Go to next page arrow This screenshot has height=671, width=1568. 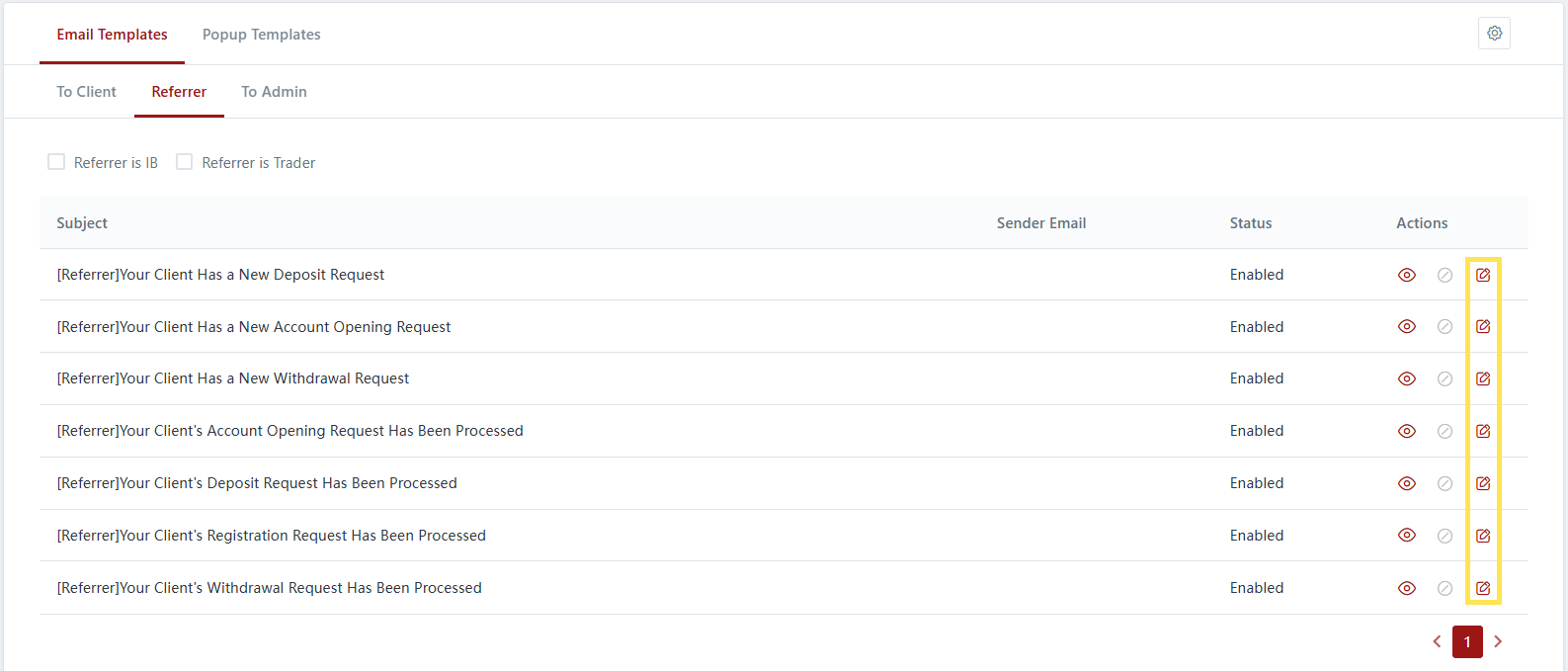click(x=1498, y=641)
